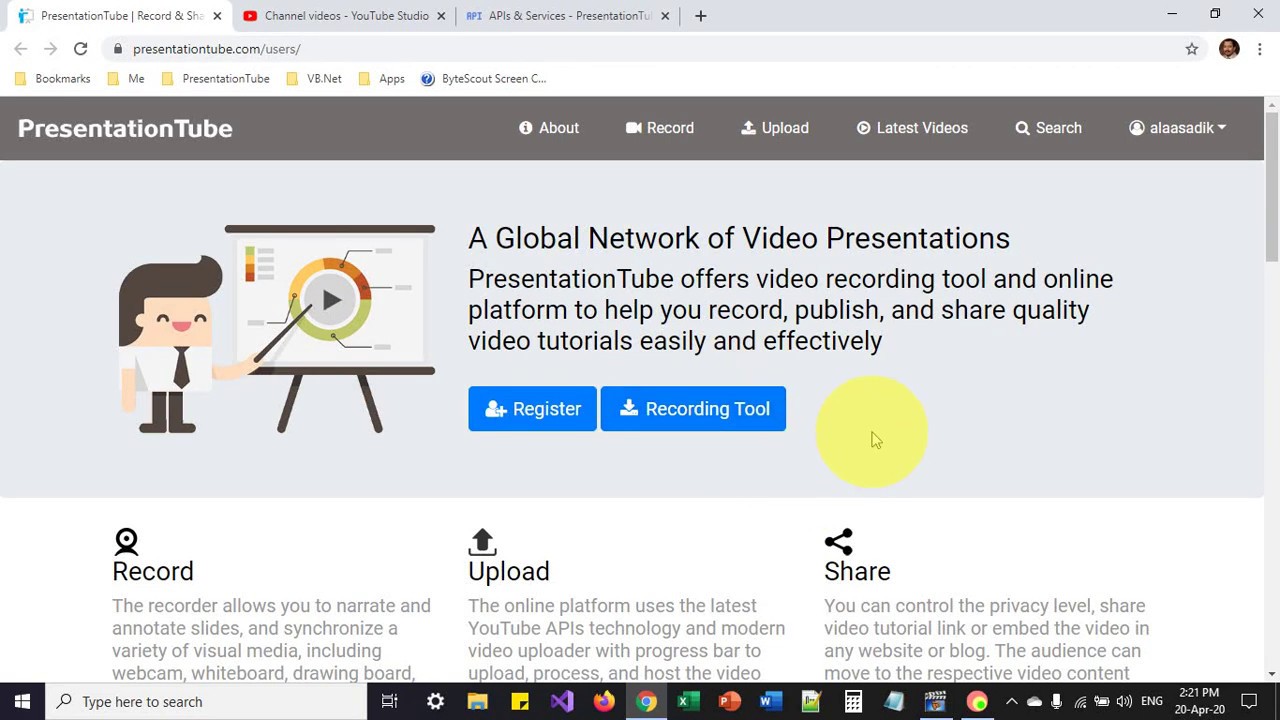This screenshot has width=1280, height=720.
Task: Open Sticky Notes from taskbar
Action: [x=520, y=702]
